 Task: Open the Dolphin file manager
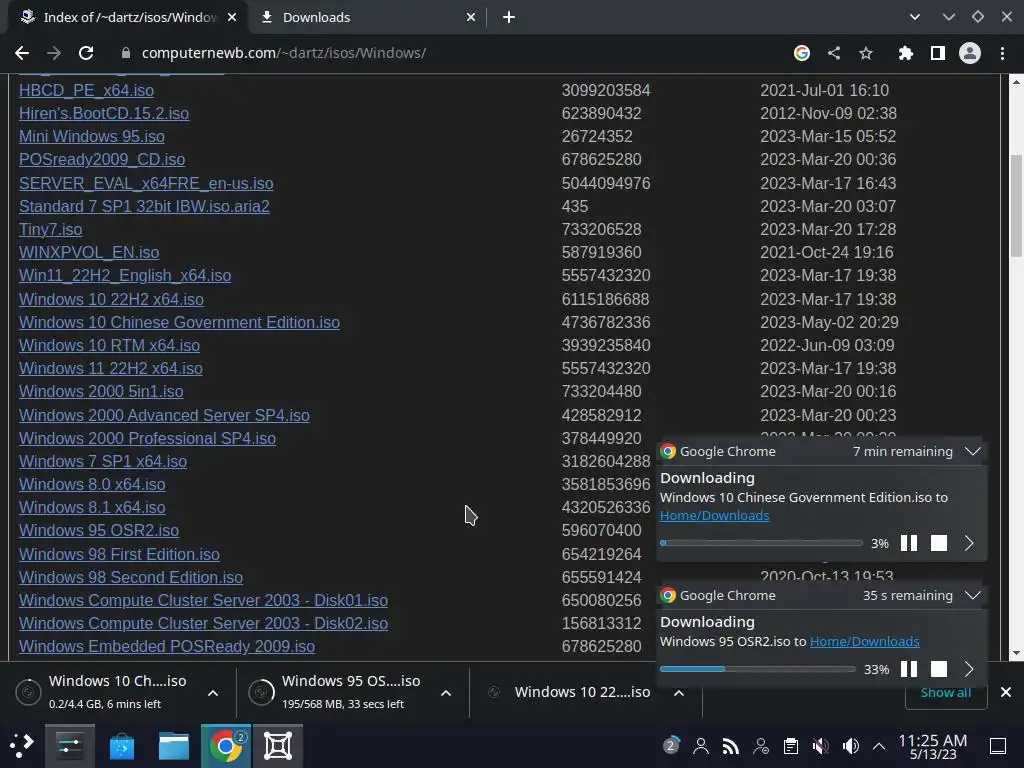[174, 746]
